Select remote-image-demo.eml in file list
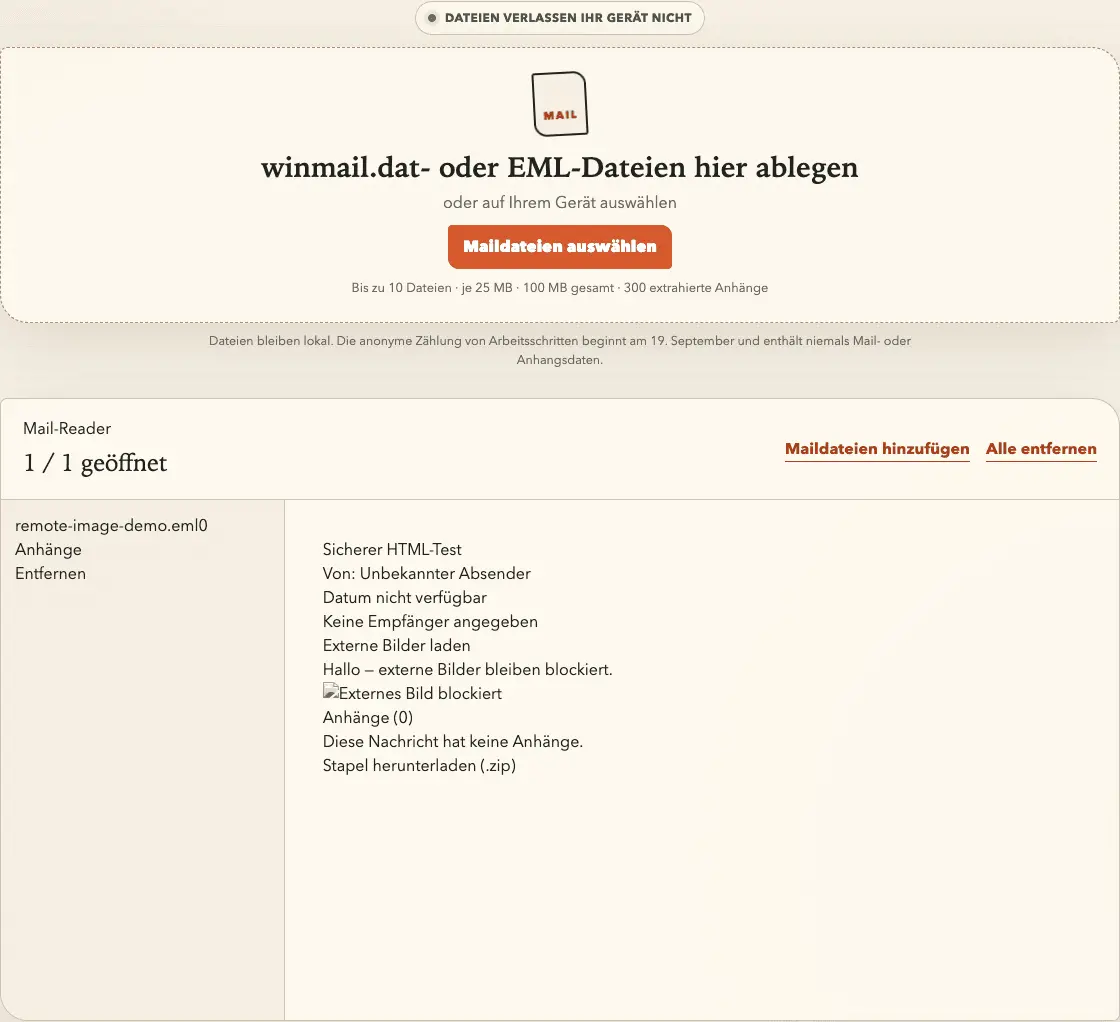The width and height of the screenshot is (1120, 1022). click(x=106, y=526)
